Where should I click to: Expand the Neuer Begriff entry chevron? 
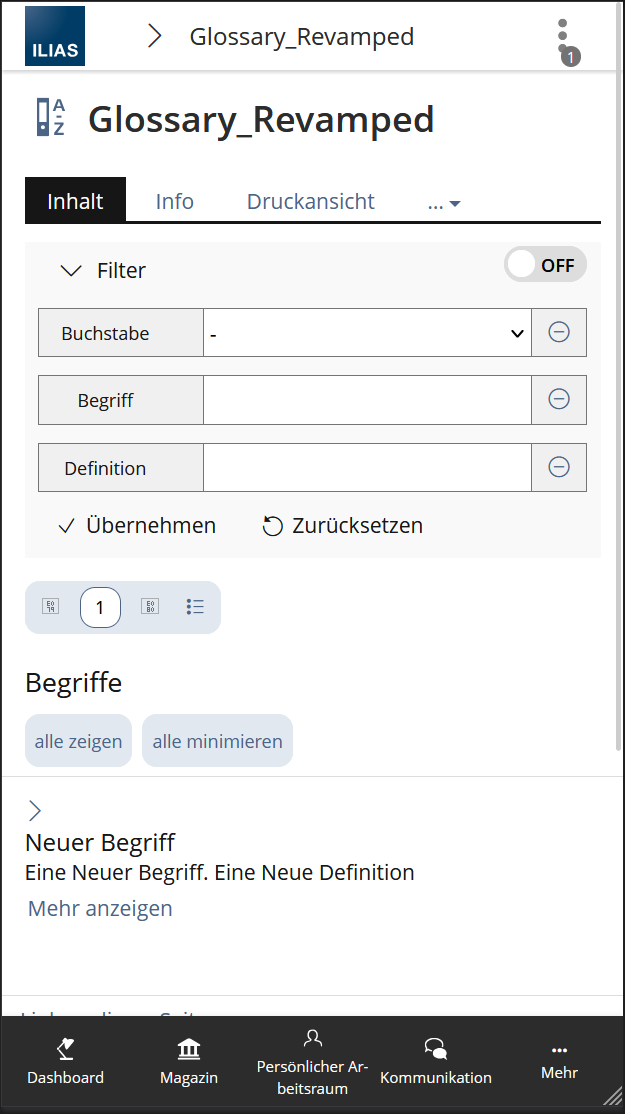[x=35, y=810]
